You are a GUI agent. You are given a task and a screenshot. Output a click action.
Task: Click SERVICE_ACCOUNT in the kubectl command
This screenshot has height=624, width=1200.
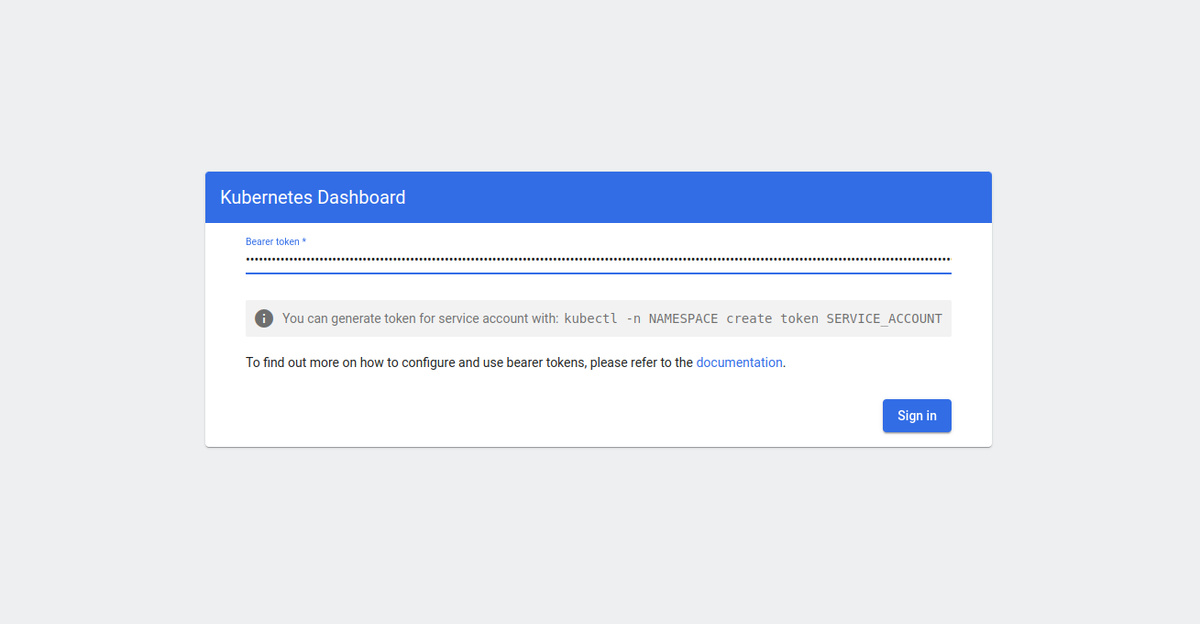[884, 319]
